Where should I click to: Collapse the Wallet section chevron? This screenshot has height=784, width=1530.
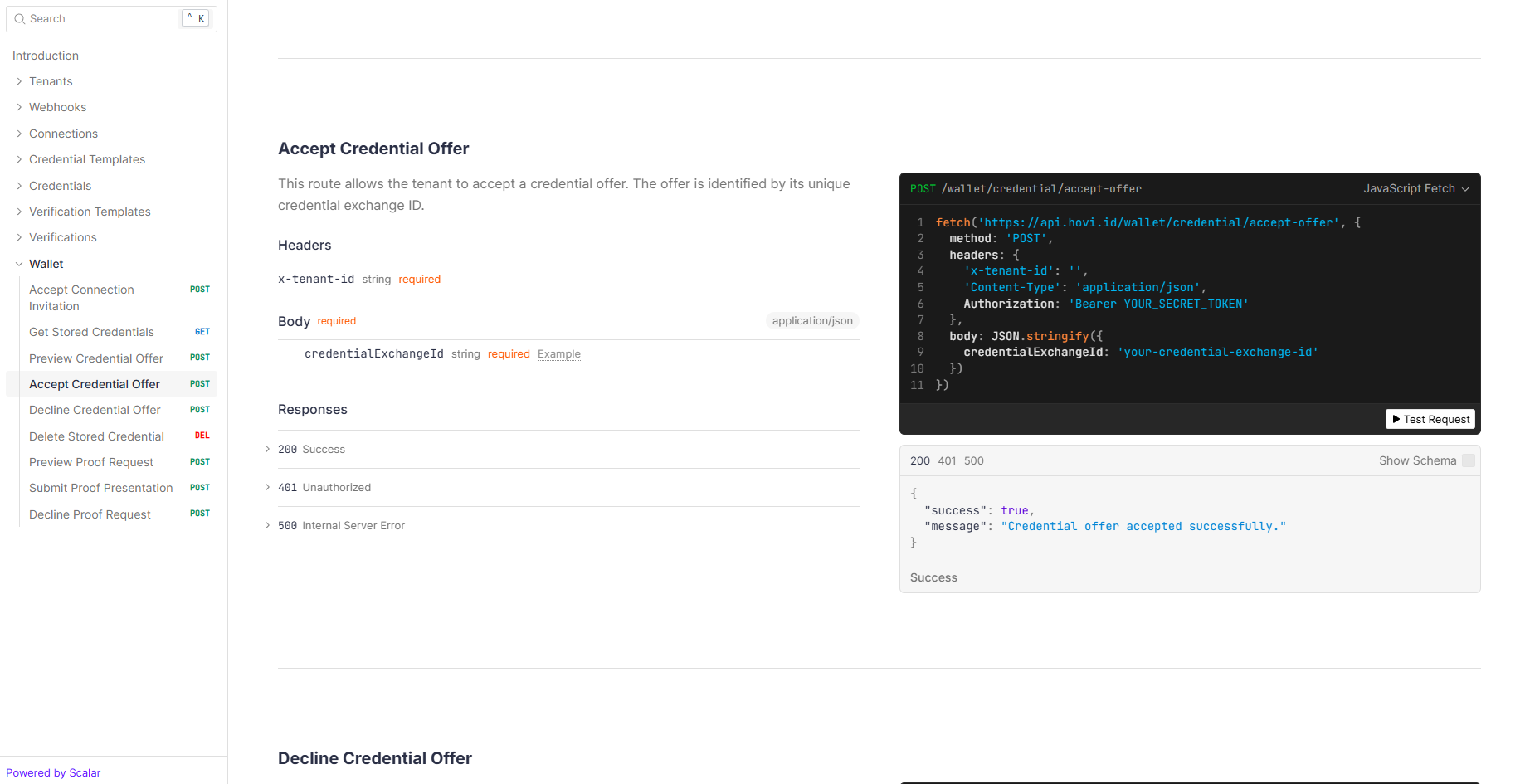click(19, 264)
